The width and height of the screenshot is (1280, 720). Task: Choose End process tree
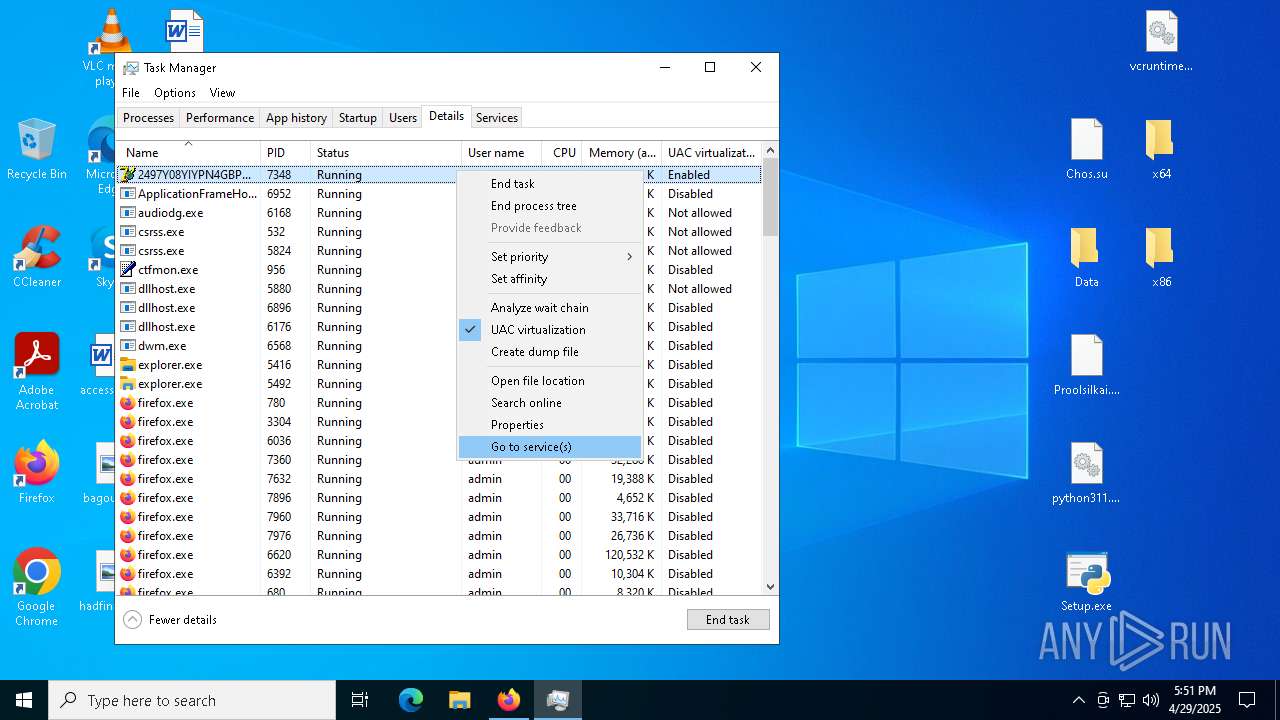pos(550,206)
